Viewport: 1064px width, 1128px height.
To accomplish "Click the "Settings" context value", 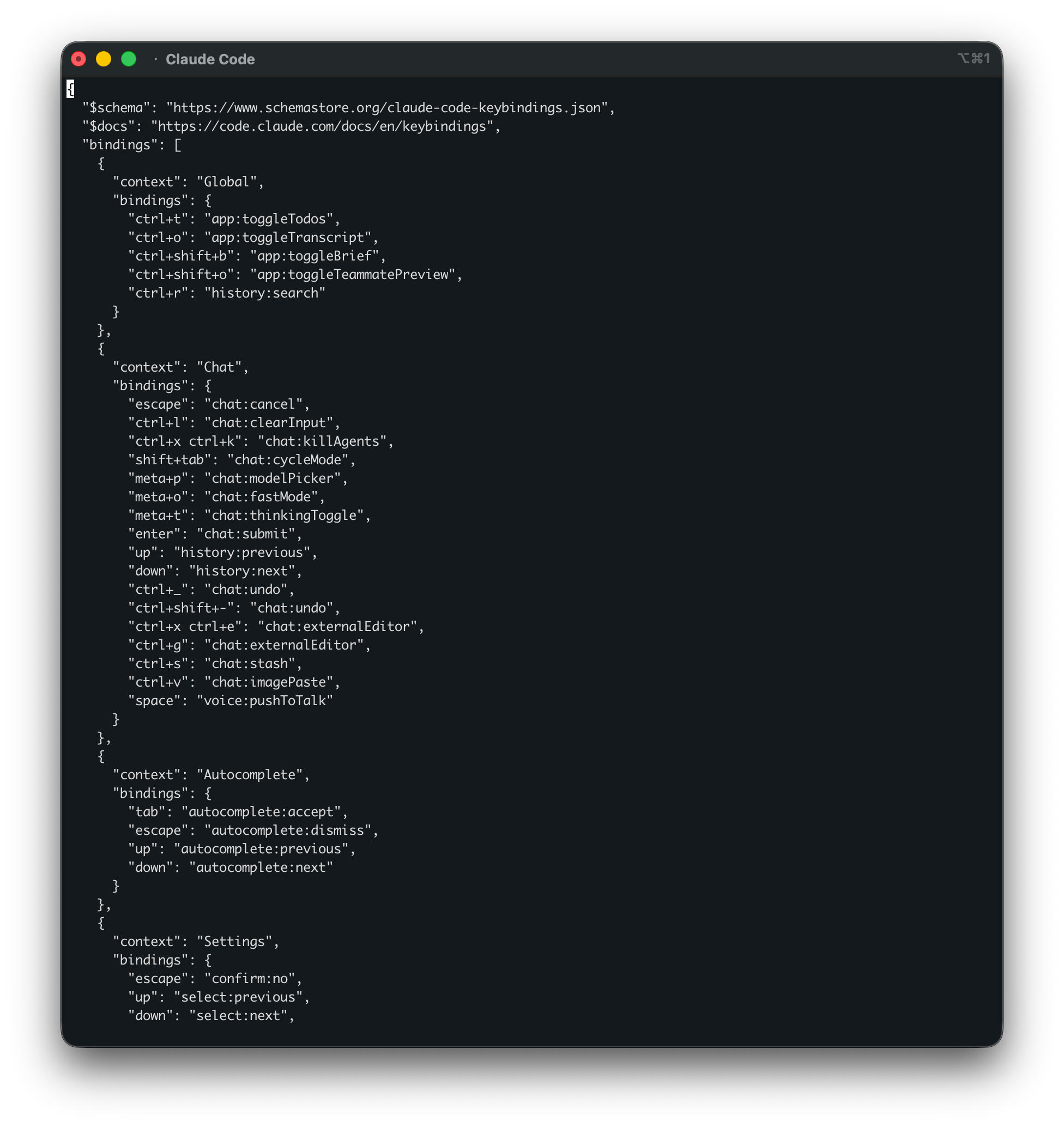I will (x=234, y=942).
